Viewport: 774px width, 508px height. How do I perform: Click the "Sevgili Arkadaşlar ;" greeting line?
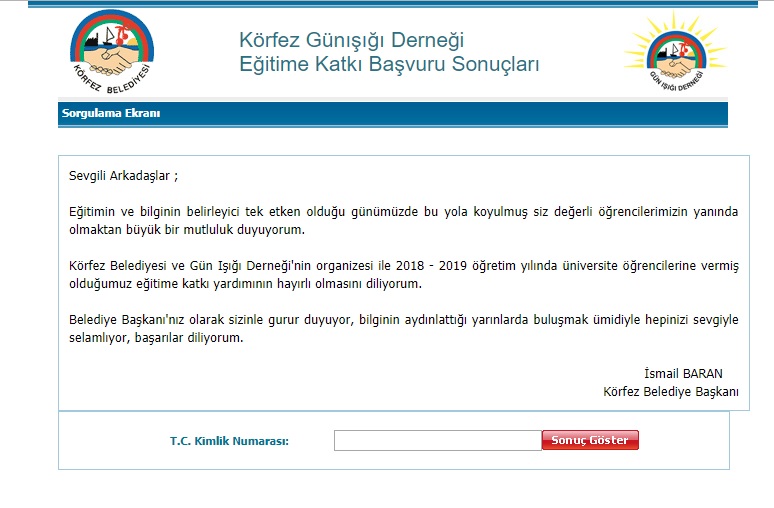tap(123, 176)
